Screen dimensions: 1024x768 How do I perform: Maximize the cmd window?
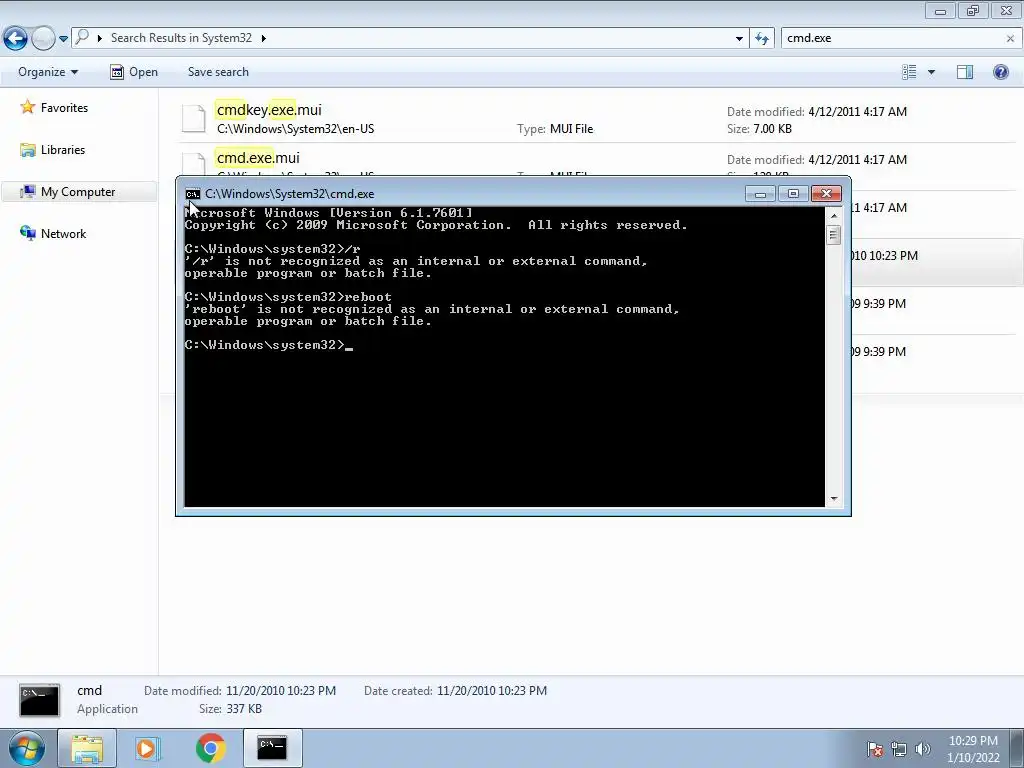(793, 194)
